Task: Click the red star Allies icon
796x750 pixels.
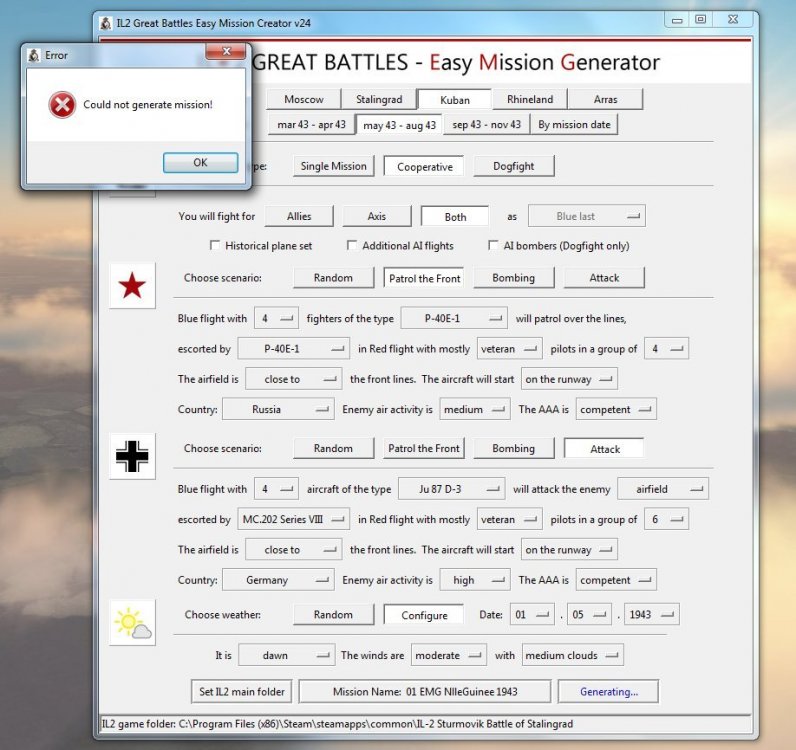Action: click(x=132, y=287)
